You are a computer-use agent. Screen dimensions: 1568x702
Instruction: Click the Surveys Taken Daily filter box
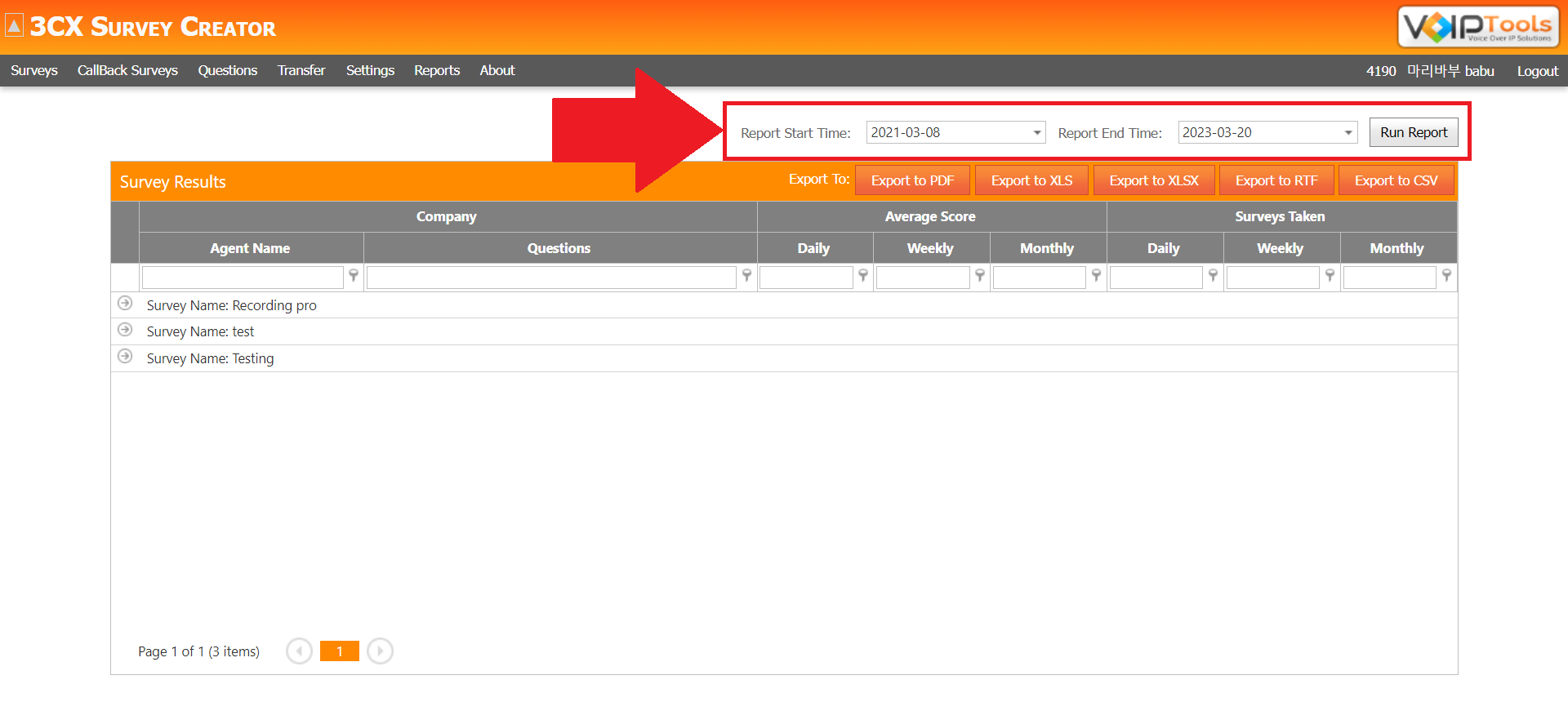tap(1156, 278)
